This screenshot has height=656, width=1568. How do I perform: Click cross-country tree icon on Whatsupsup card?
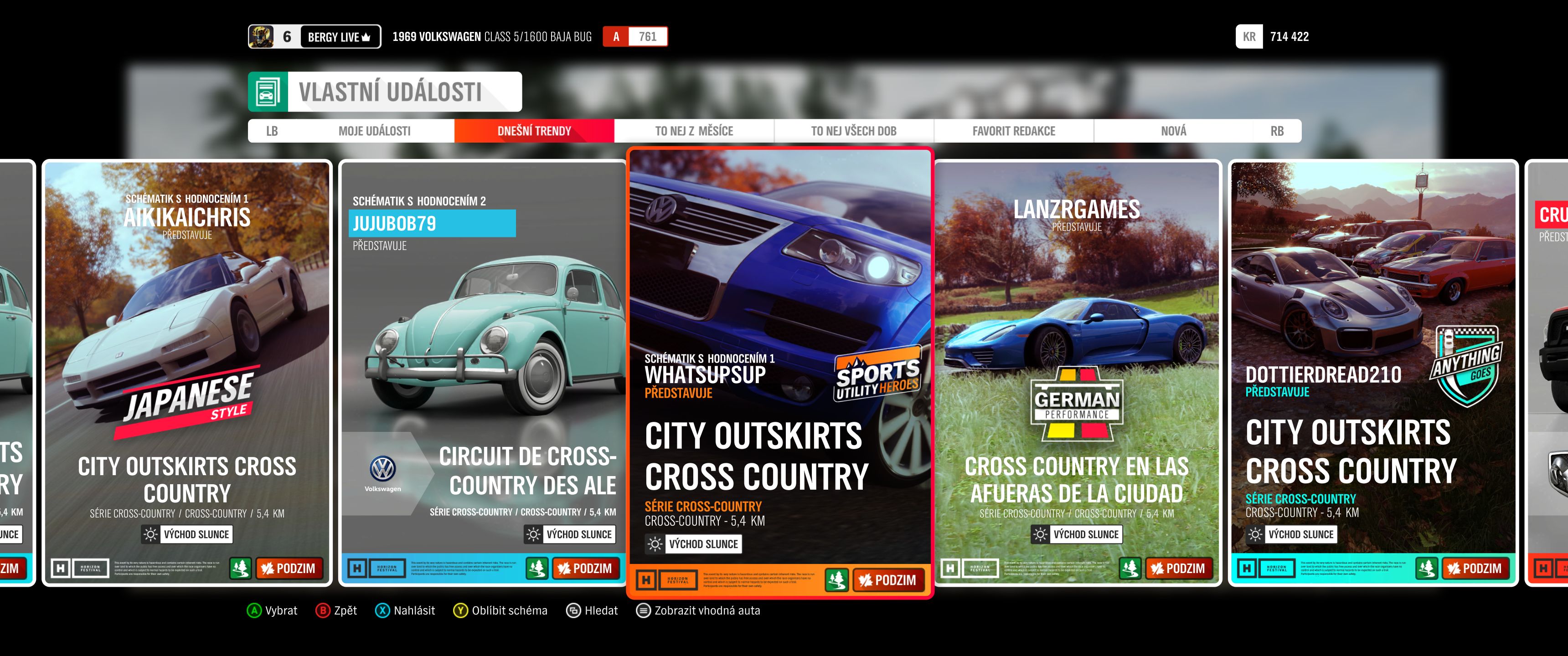coord(837,580)
